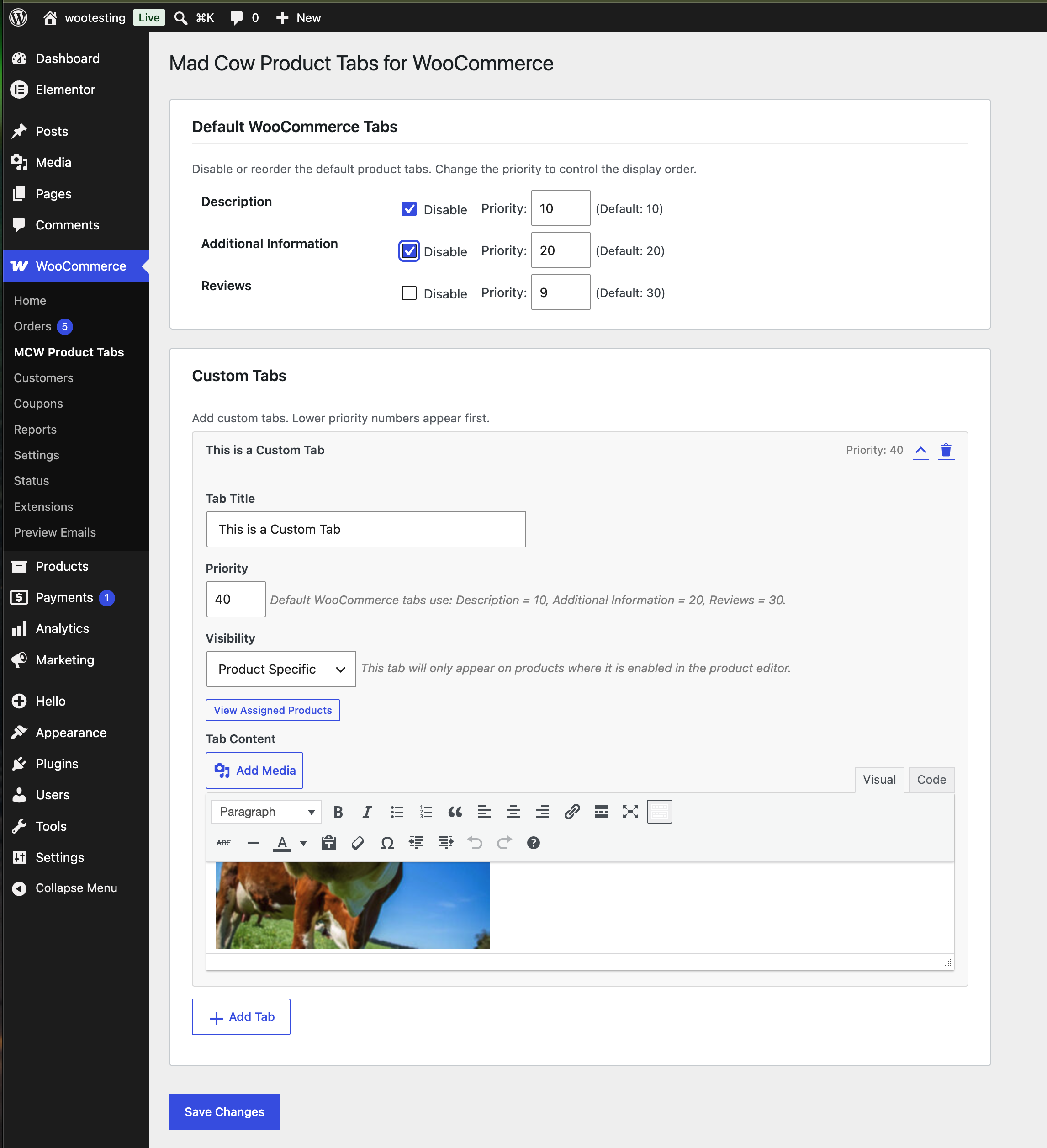
Task: Open the text color dropdown arrow
Action: coord(303,843)
